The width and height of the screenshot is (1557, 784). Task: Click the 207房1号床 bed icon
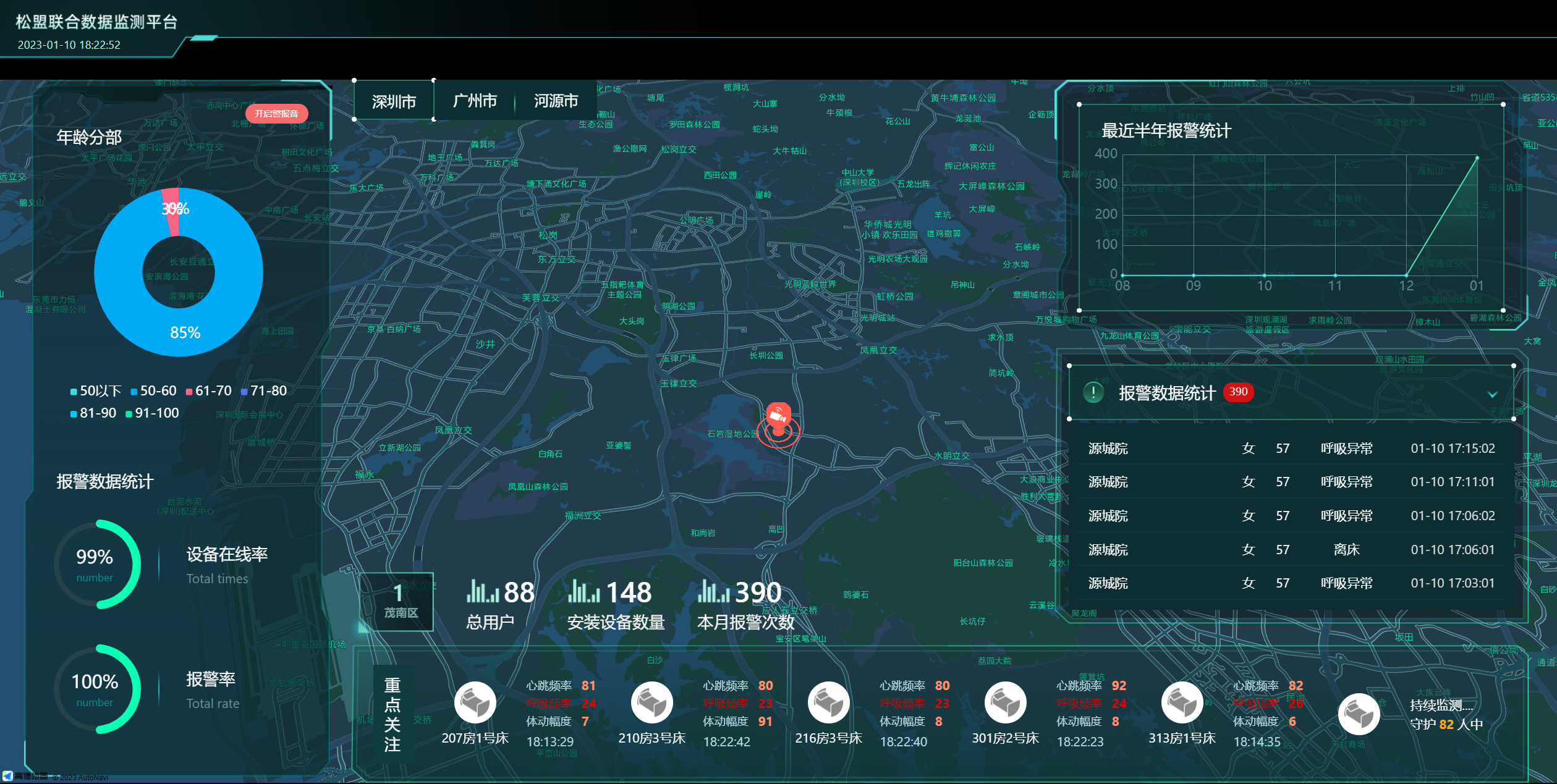(x=475, y=703)
